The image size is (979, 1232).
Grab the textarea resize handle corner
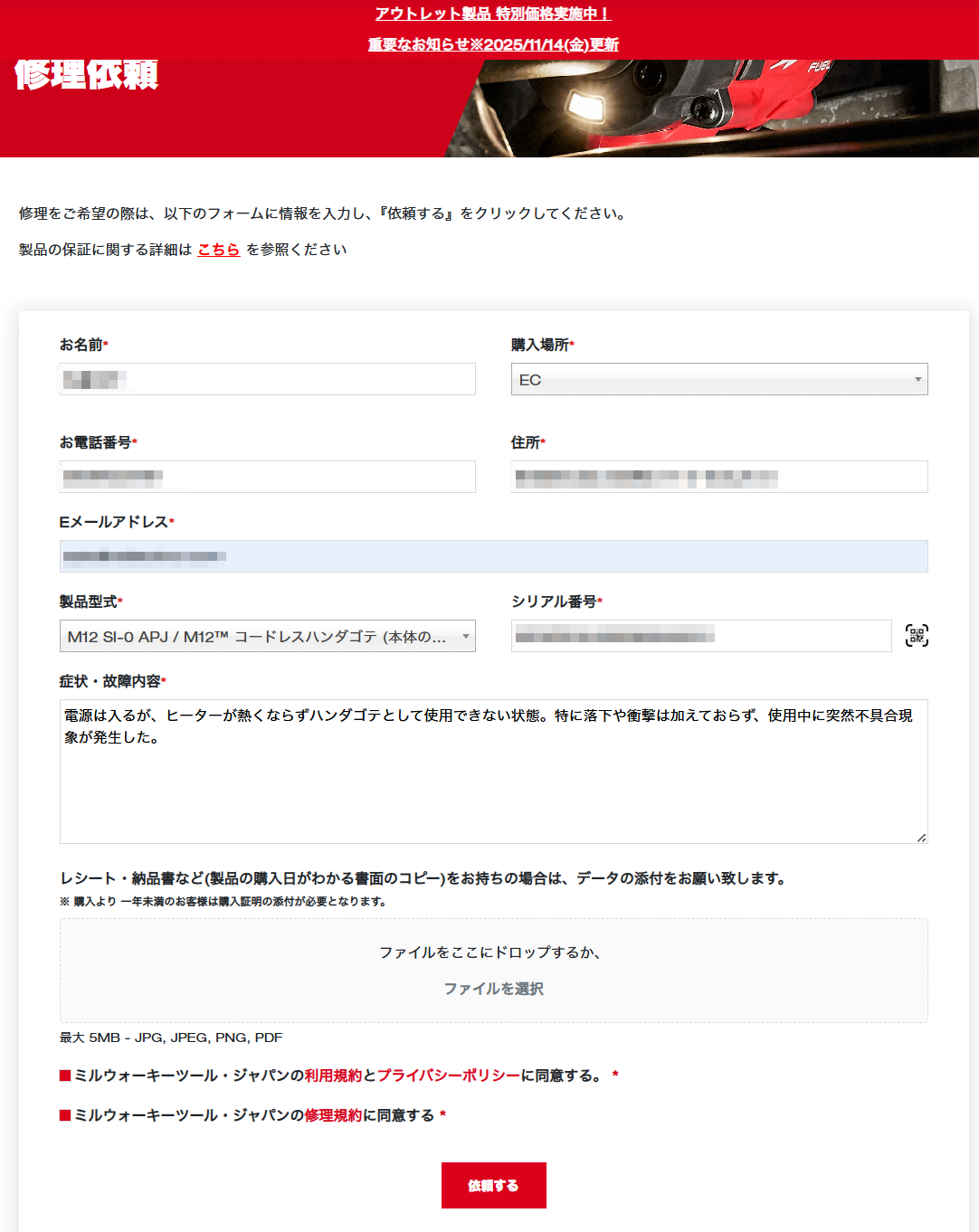coord(921,838)
